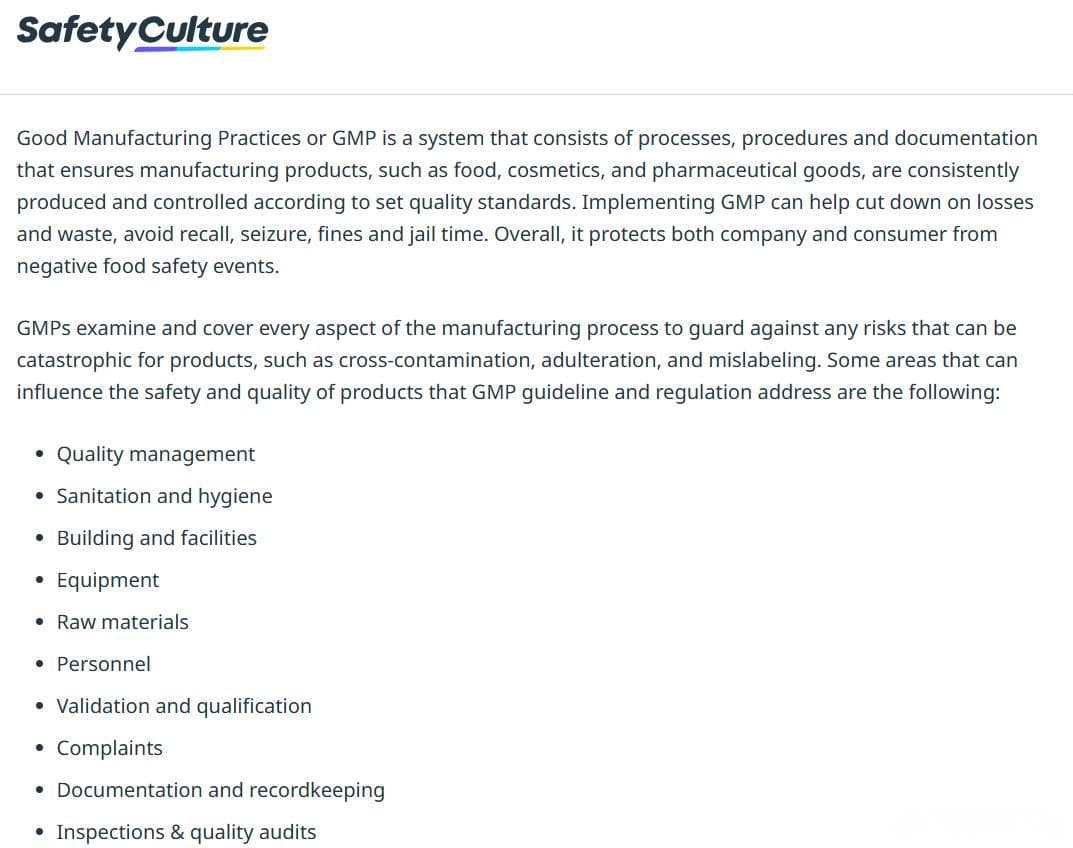Click Validation and qualification list item
Screen dimensions: 1073x848
[184, 706]
